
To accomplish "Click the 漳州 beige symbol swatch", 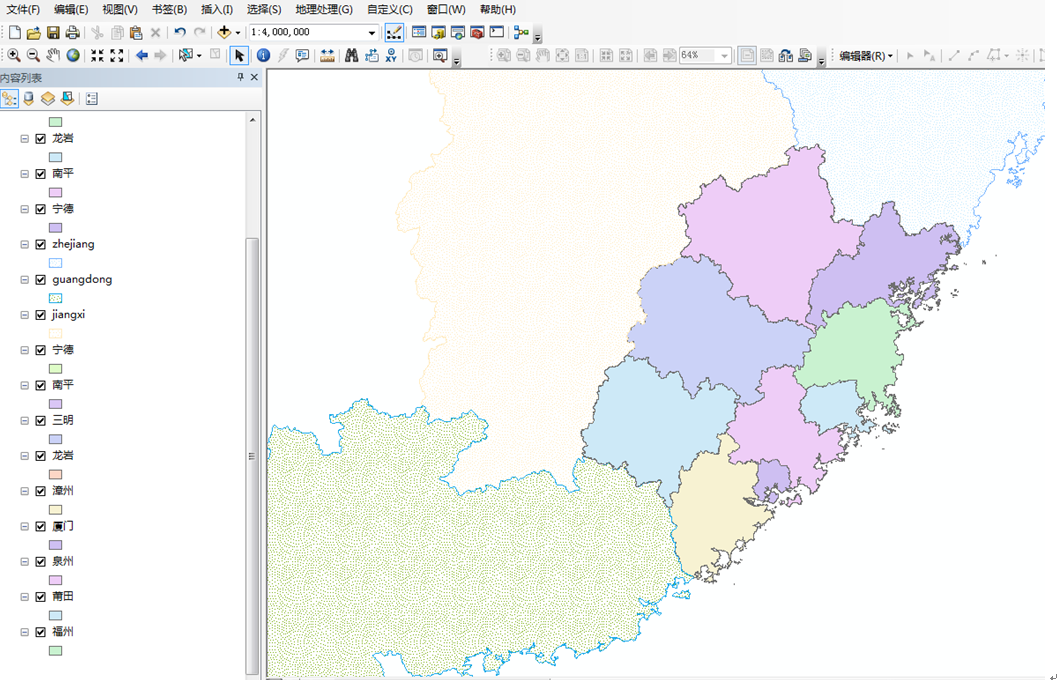I will tap(55, 510).
